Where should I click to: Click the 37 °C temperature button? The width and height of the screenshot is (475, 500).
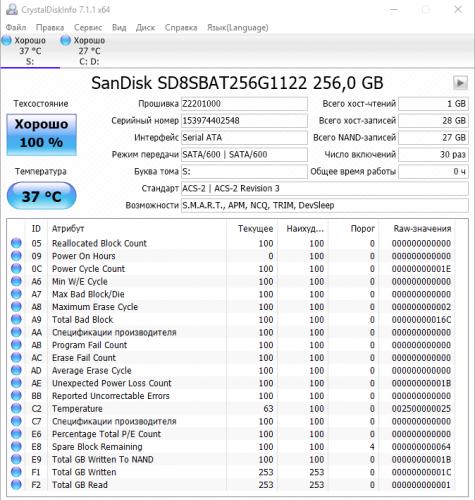(x=41, y=196)
